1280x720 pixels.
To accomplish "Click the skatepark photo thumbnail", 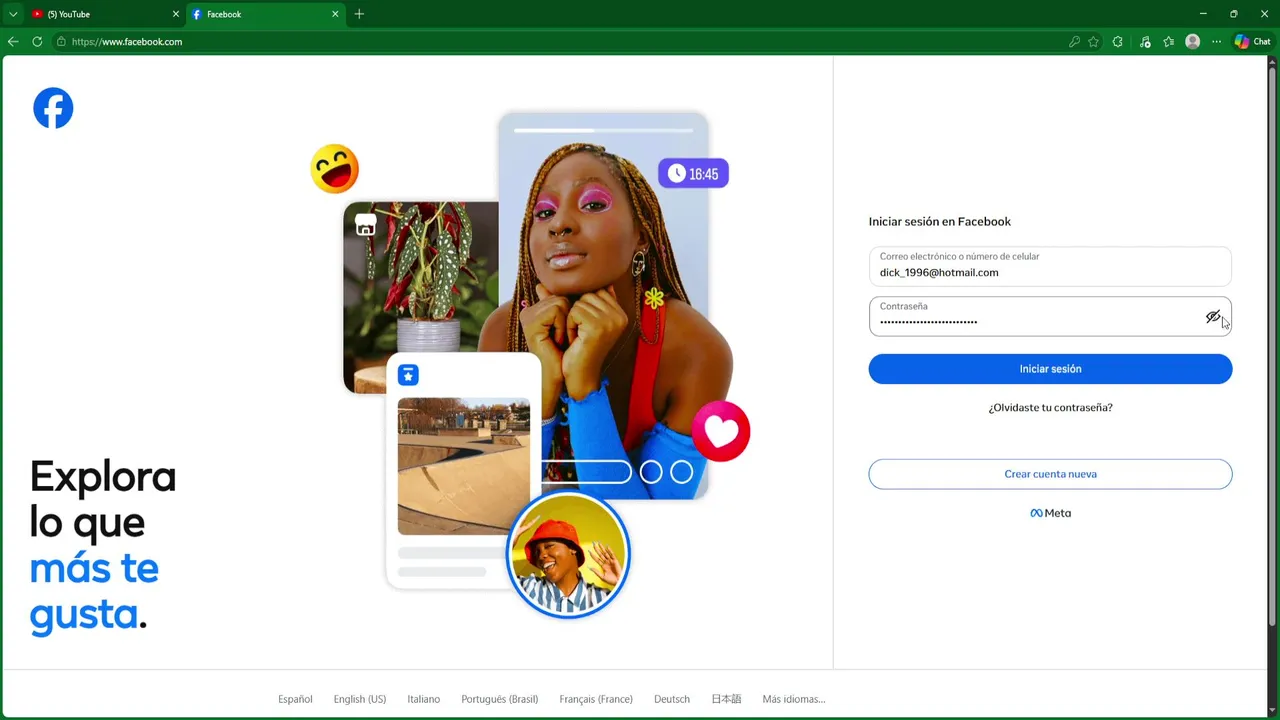I will point(464,466).
